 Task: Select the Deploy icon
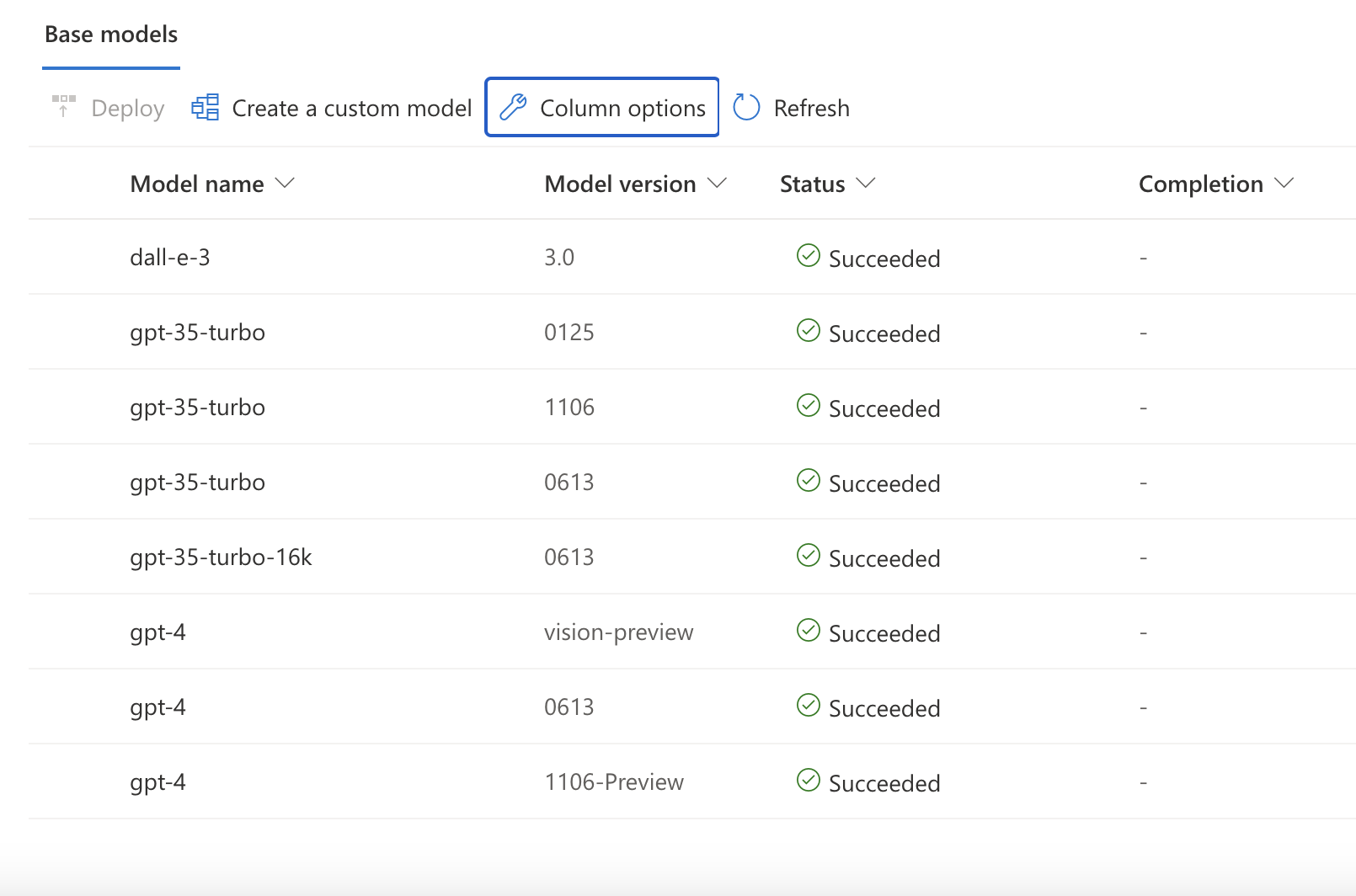click(64, 107)
